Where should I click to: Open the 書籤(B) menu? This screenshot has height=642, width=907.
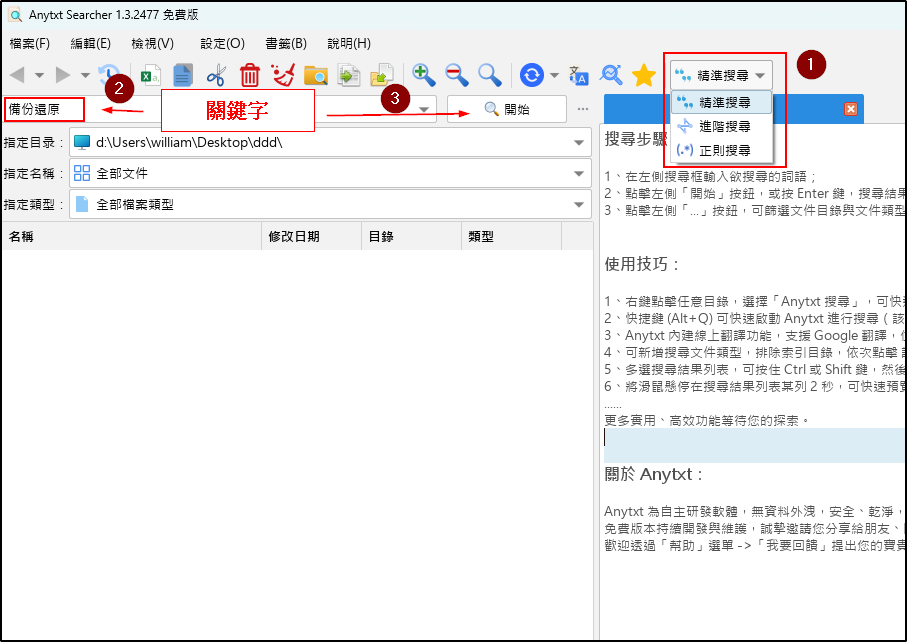click(x=286, y=44)
